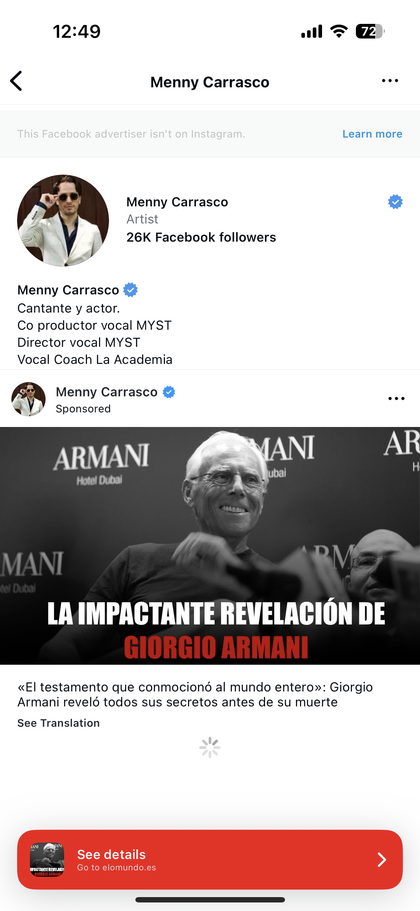Image resolution: width=420 pixels, height=911 pixels.
Task: Open sponsored post options three-dot menu
Action: tap(396, 399)
